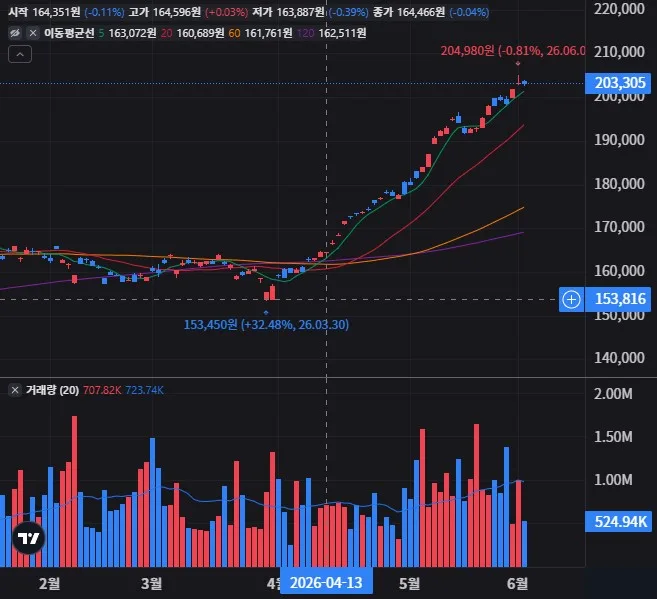Click the moving average line label 이동평균선
Image resolution: width=657 pixels, height=599 pixels.
pyautogui.click(x=69, y=33)
